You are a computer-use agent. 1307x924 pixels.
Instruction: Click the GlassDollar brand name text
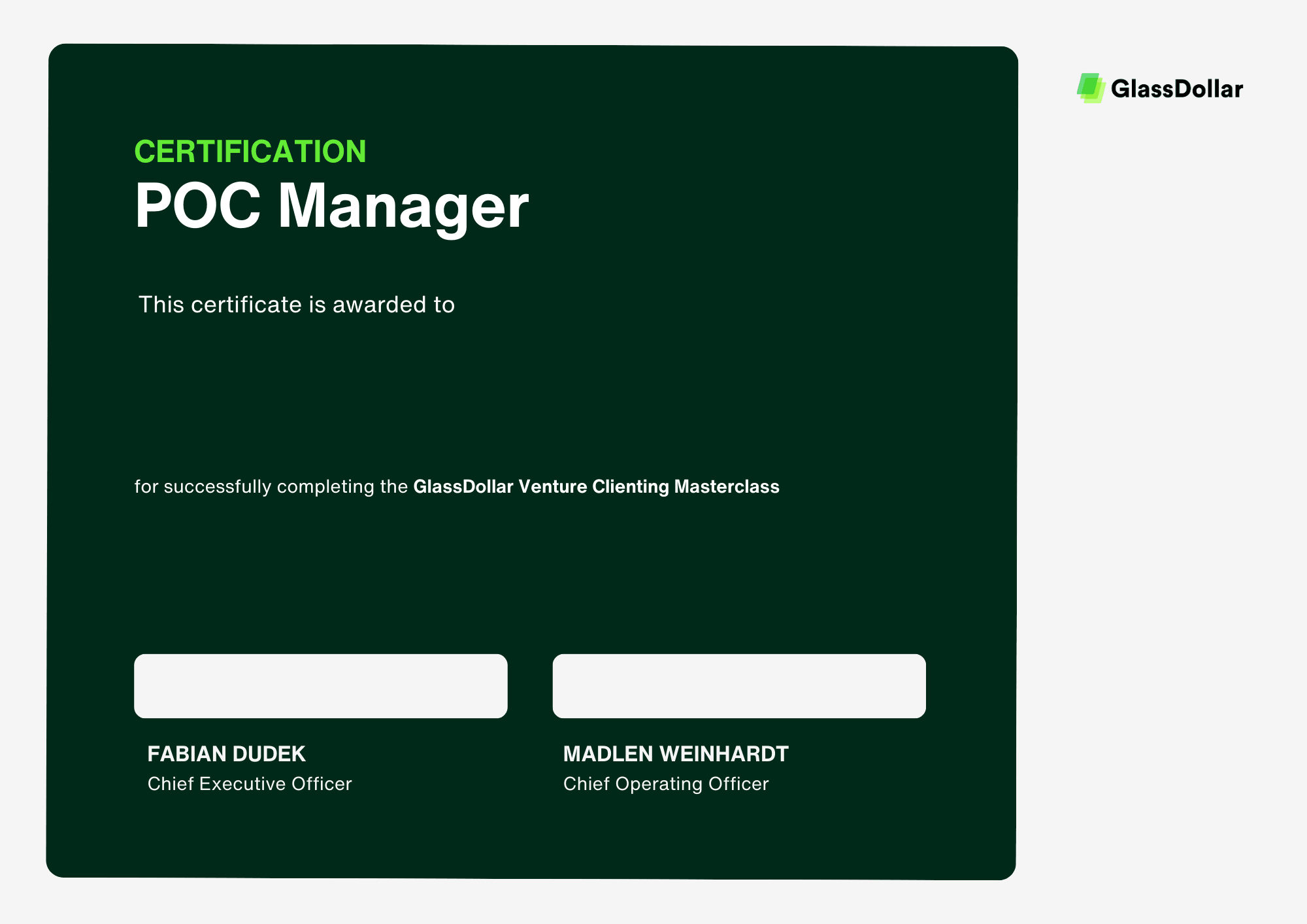[1177, 89]
